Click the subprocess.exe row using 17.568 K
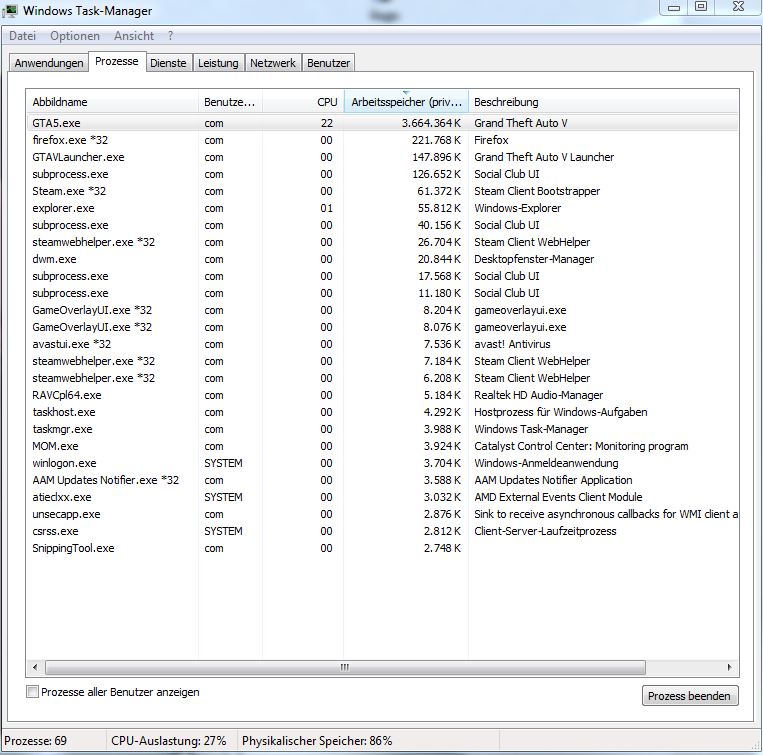This screenshot has width=763, height=755. (x=382, y=276)
